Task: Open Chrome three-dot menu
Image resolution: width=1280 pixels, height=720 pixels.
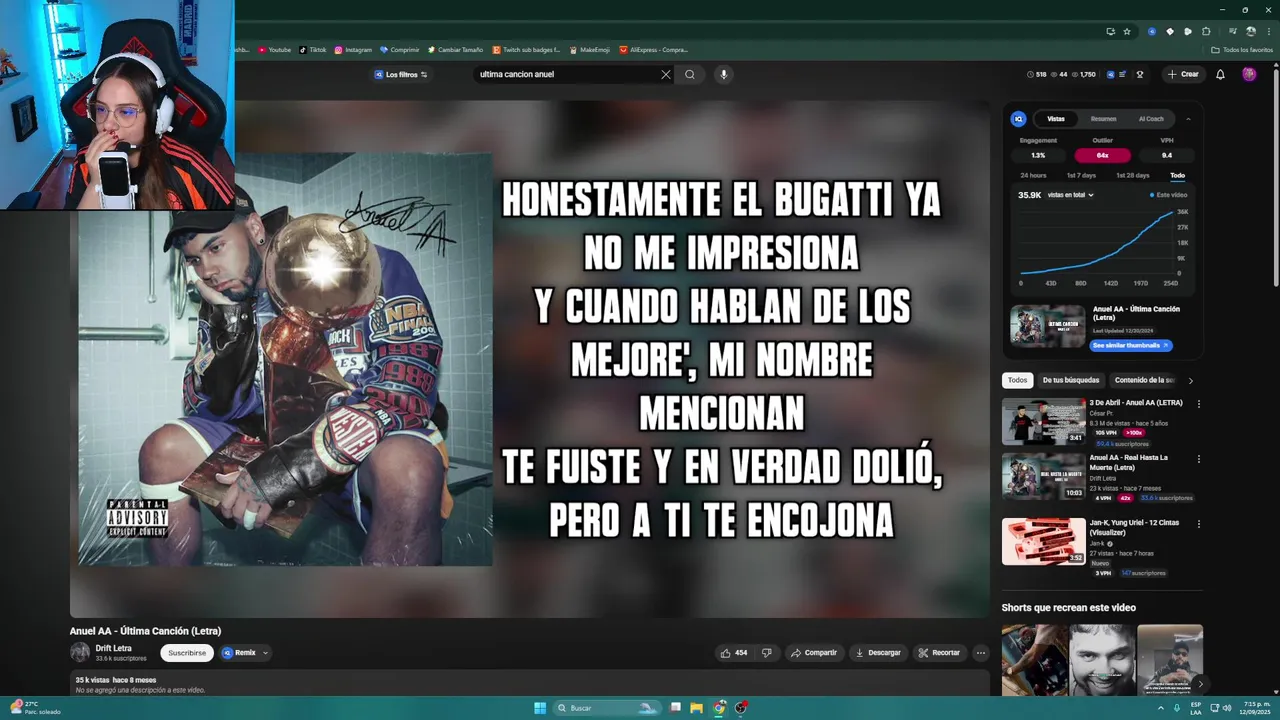Action: 1269,31
